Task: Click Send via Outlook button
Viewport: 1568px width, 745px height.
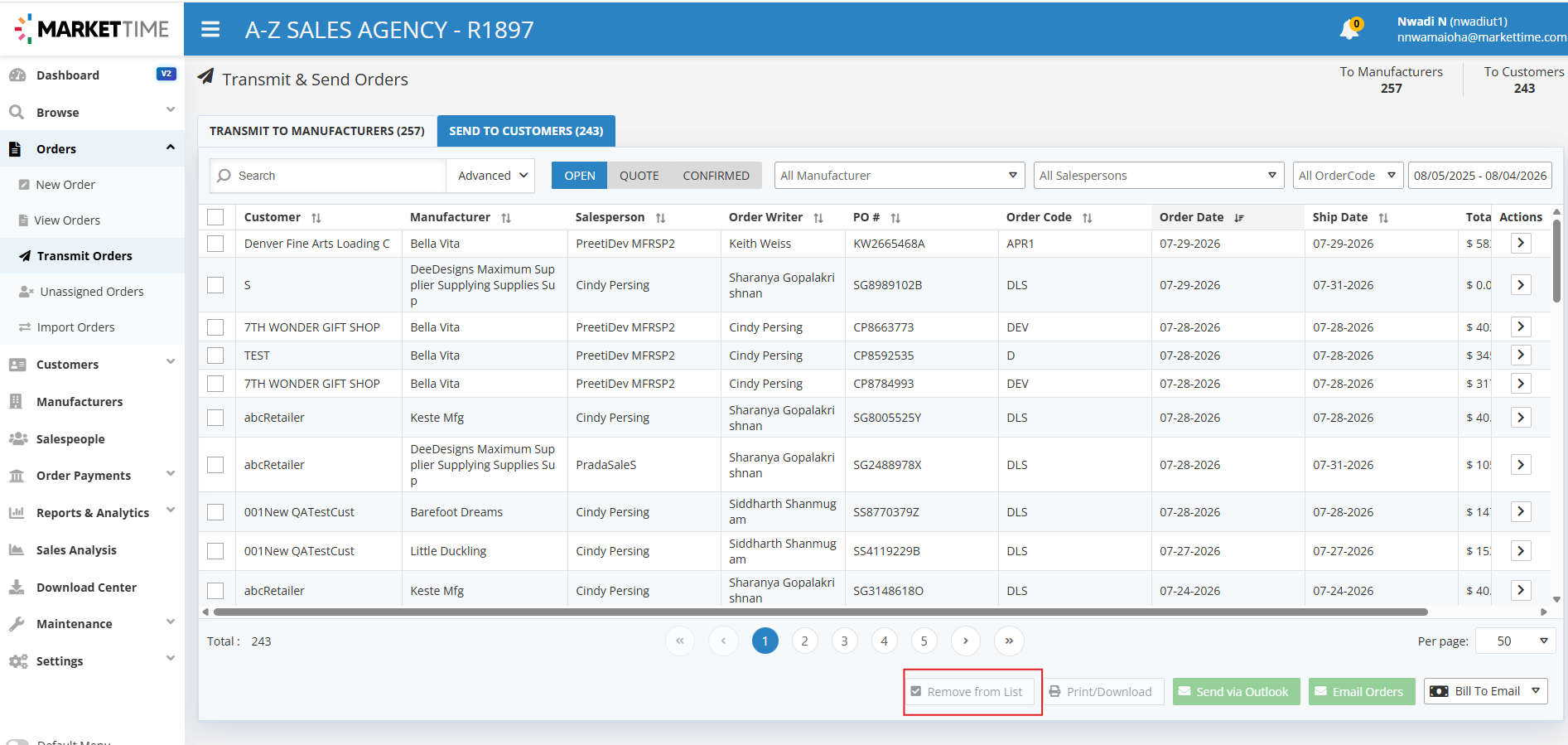Action: (x=1236, y=692)
